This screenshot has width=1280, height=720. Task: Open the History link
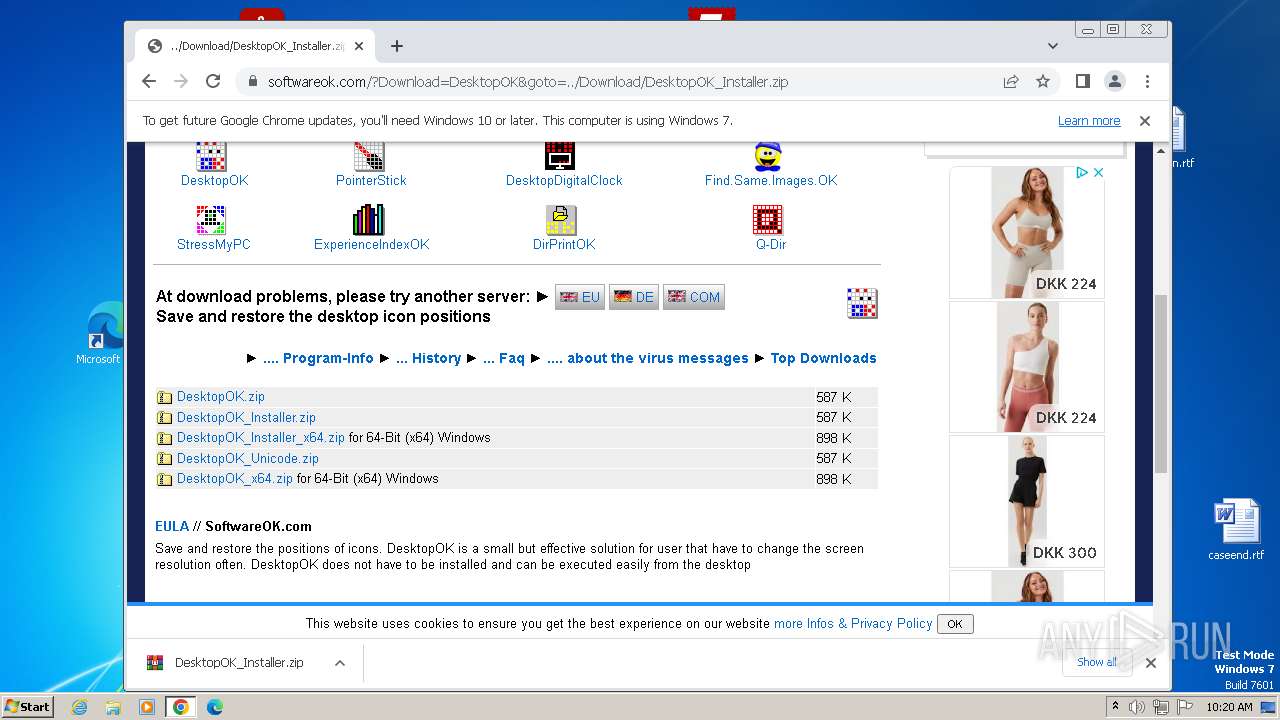(x=428, y=358)
